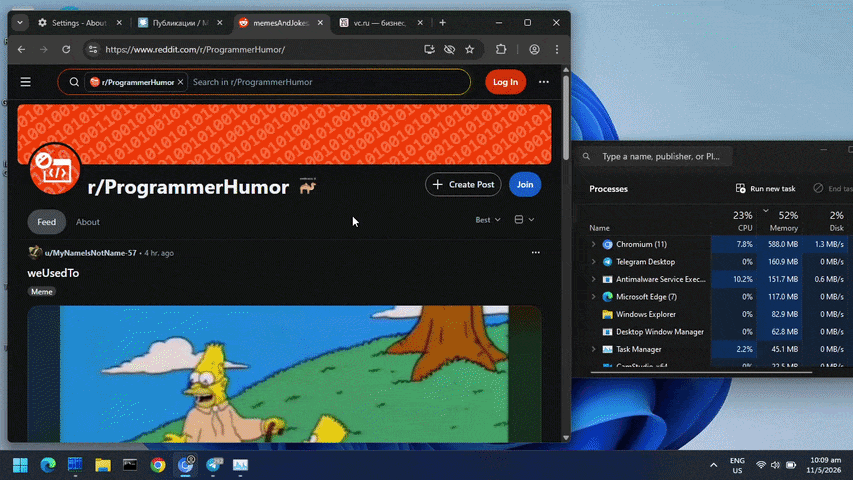Screen dimensions: 853x480
Task: Open the terminal from the taskbar
Action: point(130,465)
